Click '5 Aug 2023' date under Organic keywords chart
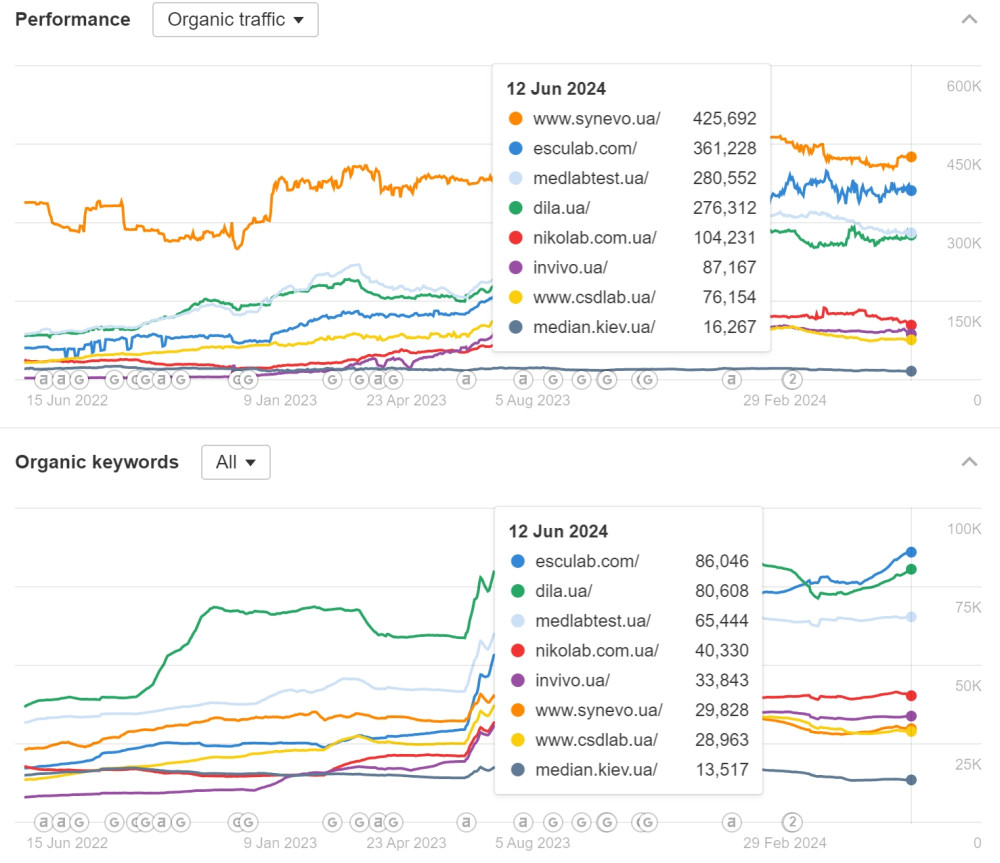Image resolution: width=1000 pixels, height=863 pixels. pos(533,843)
